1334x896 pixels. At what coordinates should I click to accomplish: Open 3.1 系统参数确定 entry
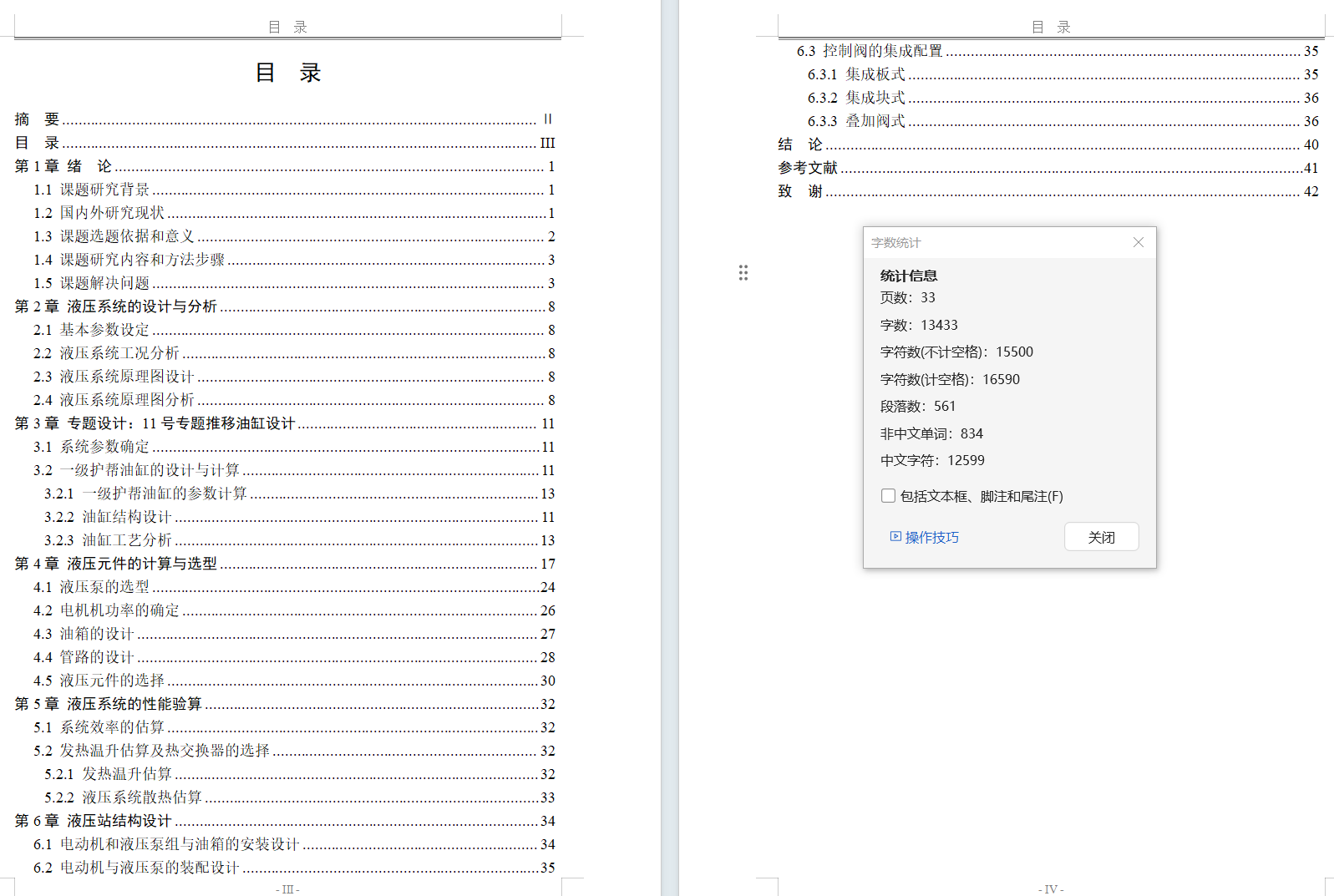tap(294, 447)
